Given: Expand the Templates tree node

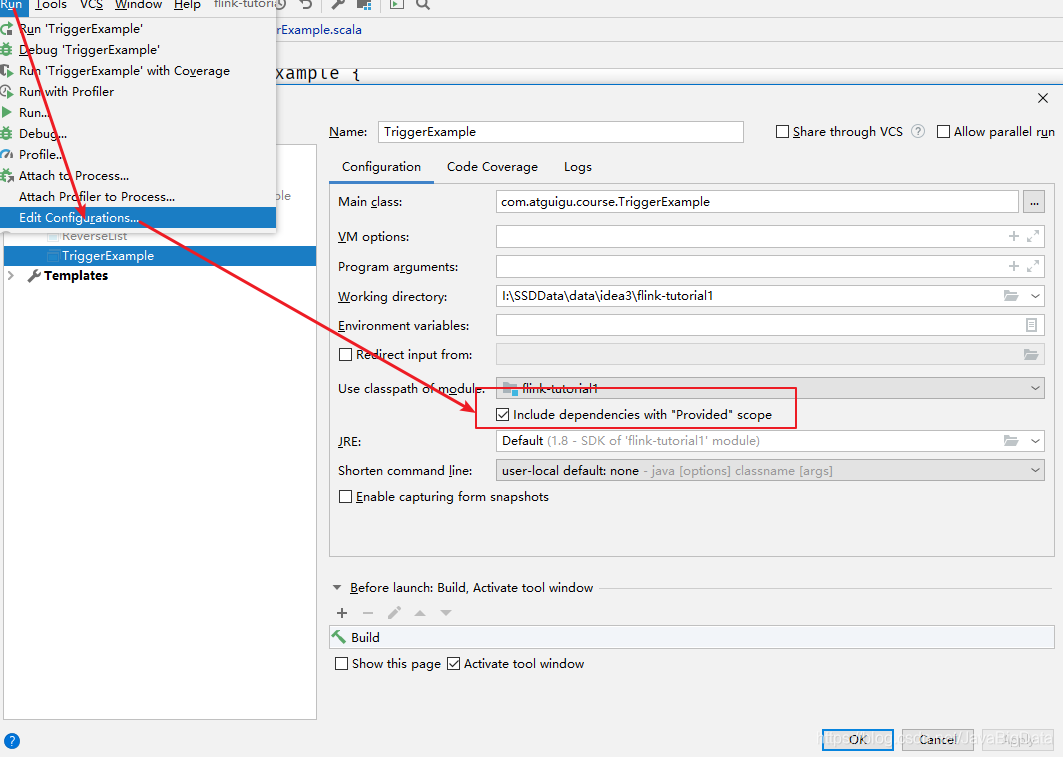Looking at the screenshot, I should (10, 275).
